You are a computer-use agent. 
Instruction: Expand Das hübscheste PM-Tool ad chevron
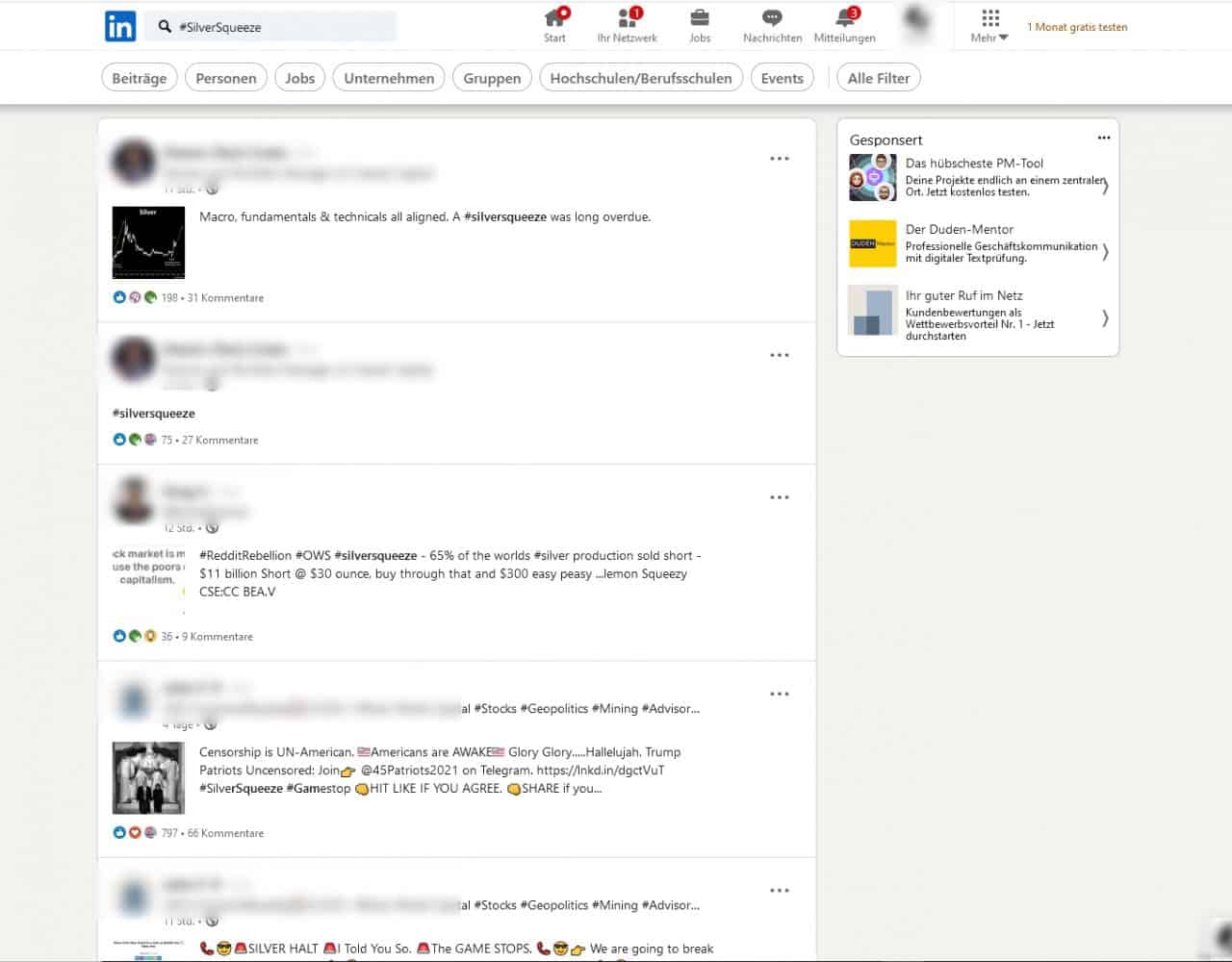(x=1105, y=186)
